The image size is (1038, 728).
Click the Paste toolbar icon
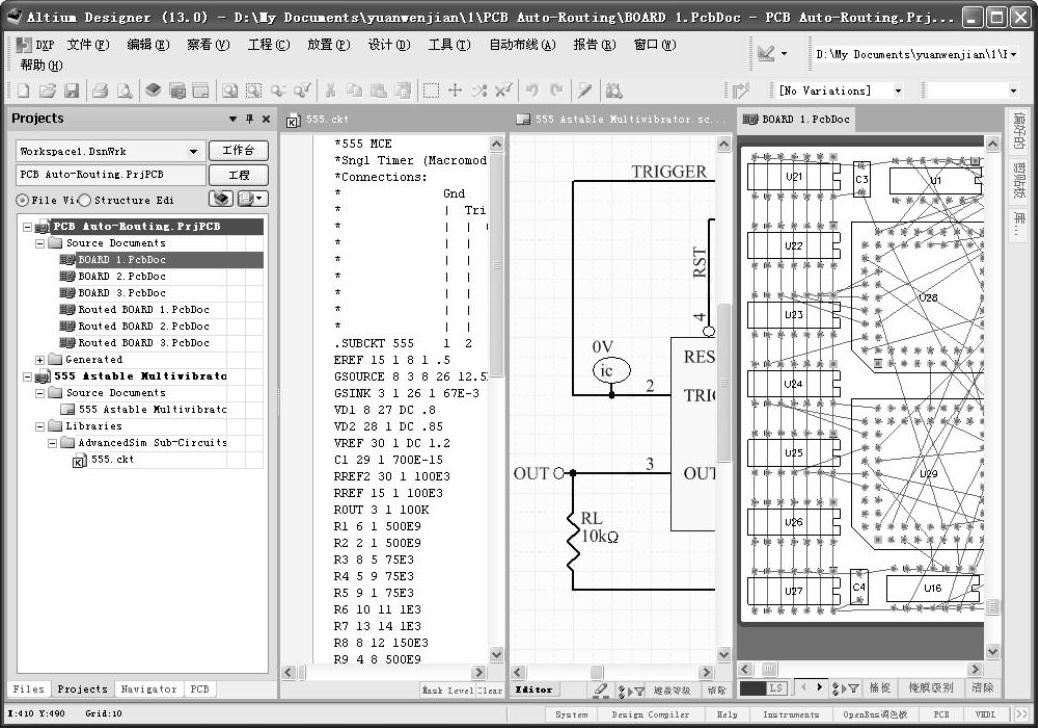point(378,90)
